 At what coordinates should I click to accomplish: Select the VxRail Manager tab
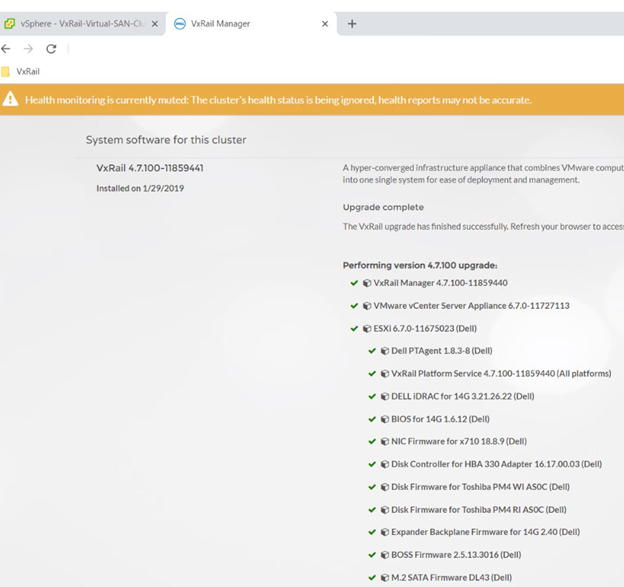click(251, 24)
